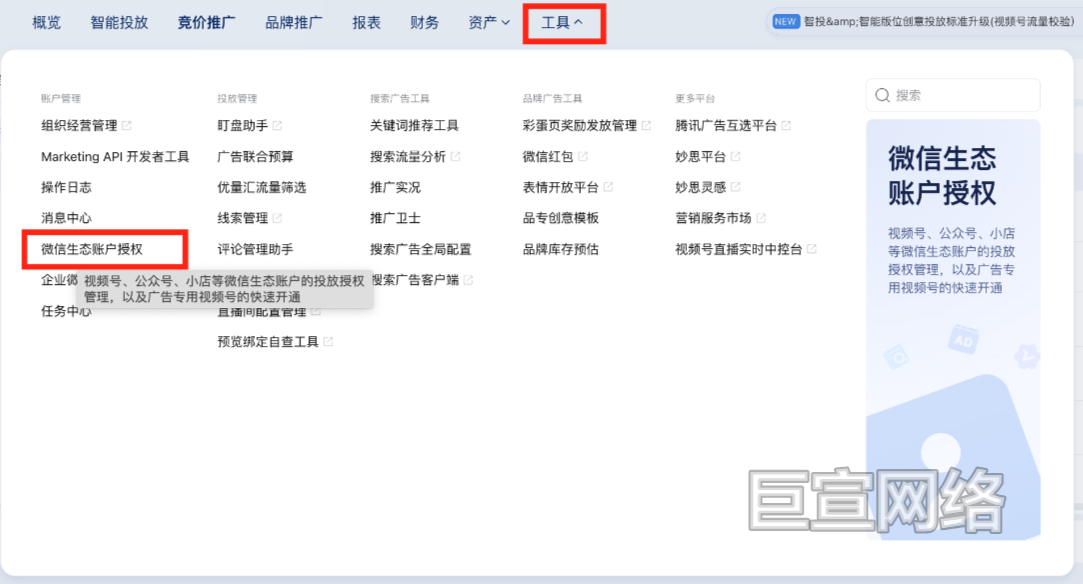Open 优量汇流量筛选 tool
The height and width of the screenshot is (584, 1083).
(x=261, y=187)
